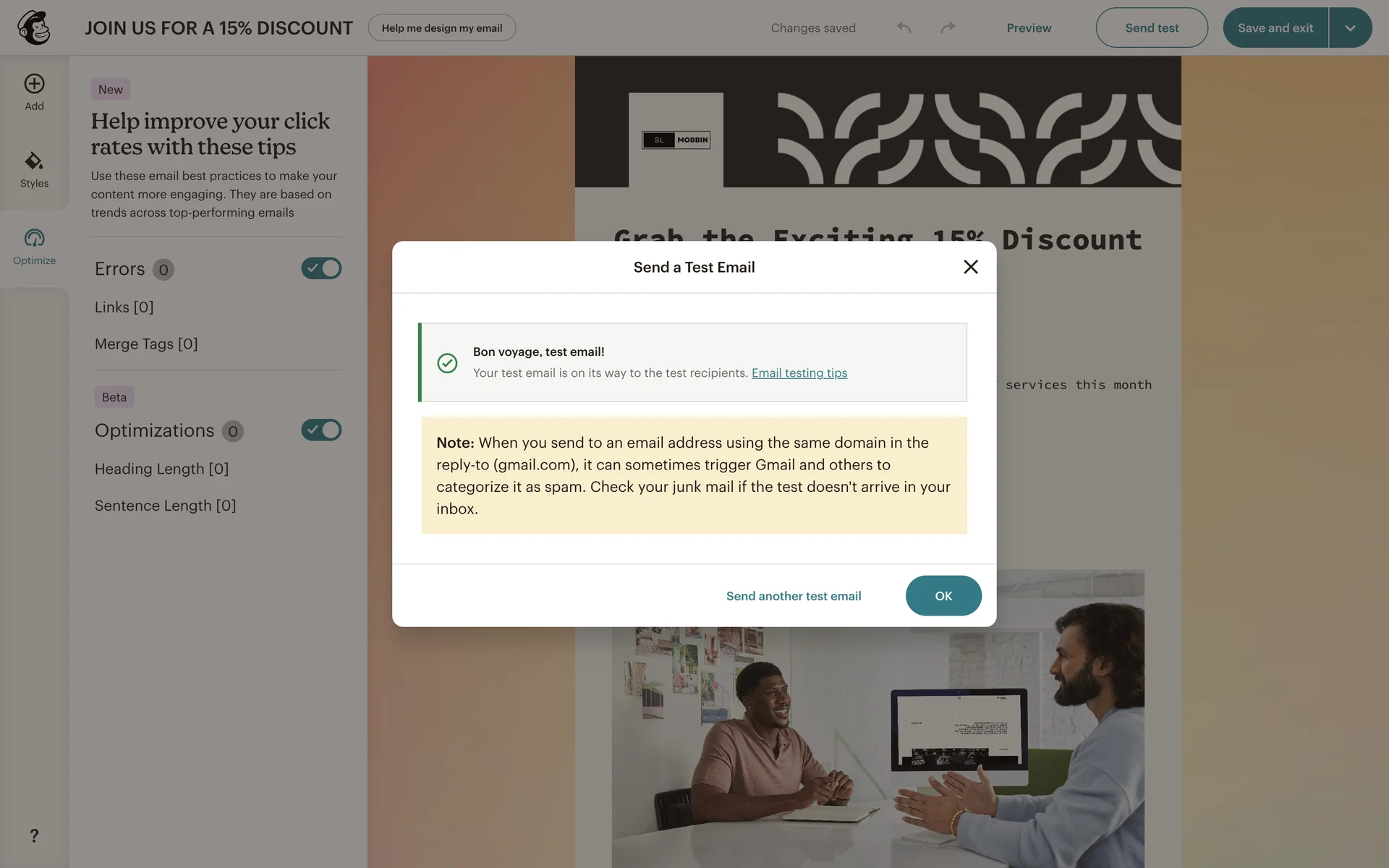The image size is (1389, 868).
Task: Open Merge Tags [0] details
Action: pyautogui.click(x=146, y=344)
